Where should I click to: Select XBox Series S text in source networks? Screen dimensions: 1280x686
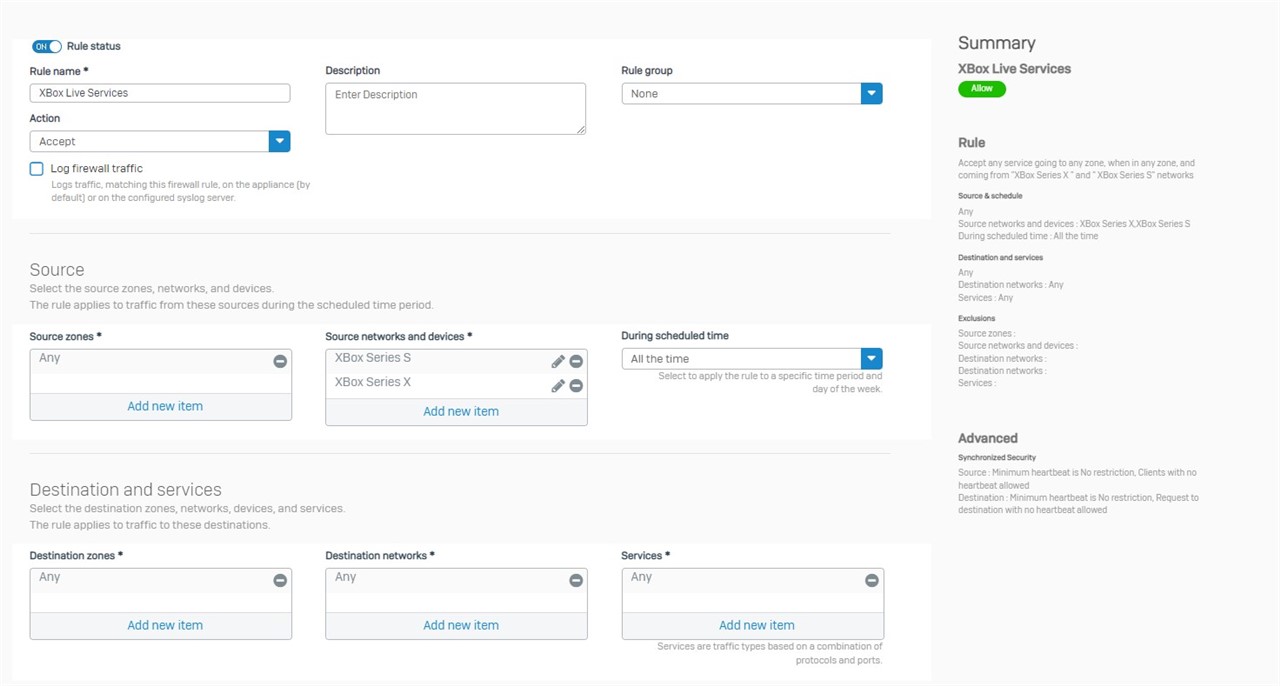(x=373, y=358)
